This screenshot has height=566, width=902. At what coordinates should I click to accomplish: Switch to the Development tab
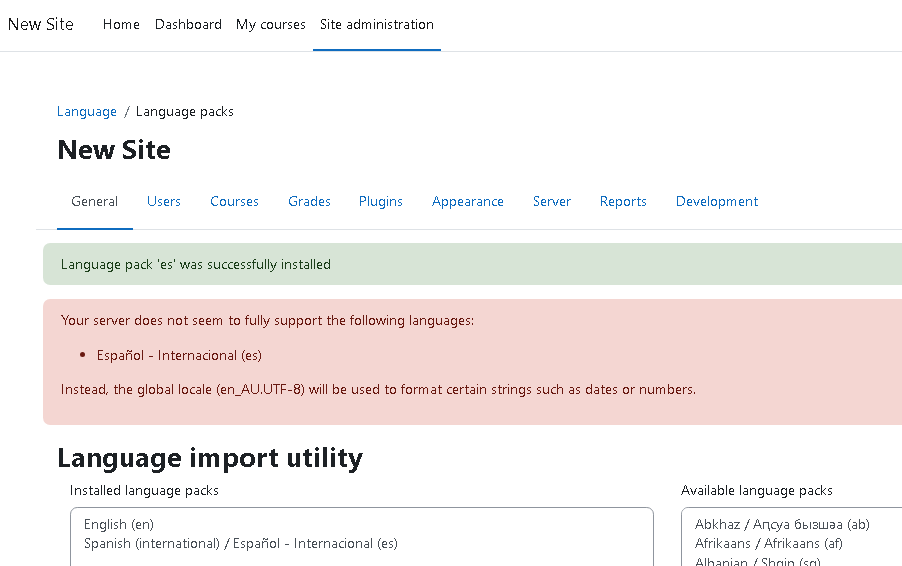717,201
